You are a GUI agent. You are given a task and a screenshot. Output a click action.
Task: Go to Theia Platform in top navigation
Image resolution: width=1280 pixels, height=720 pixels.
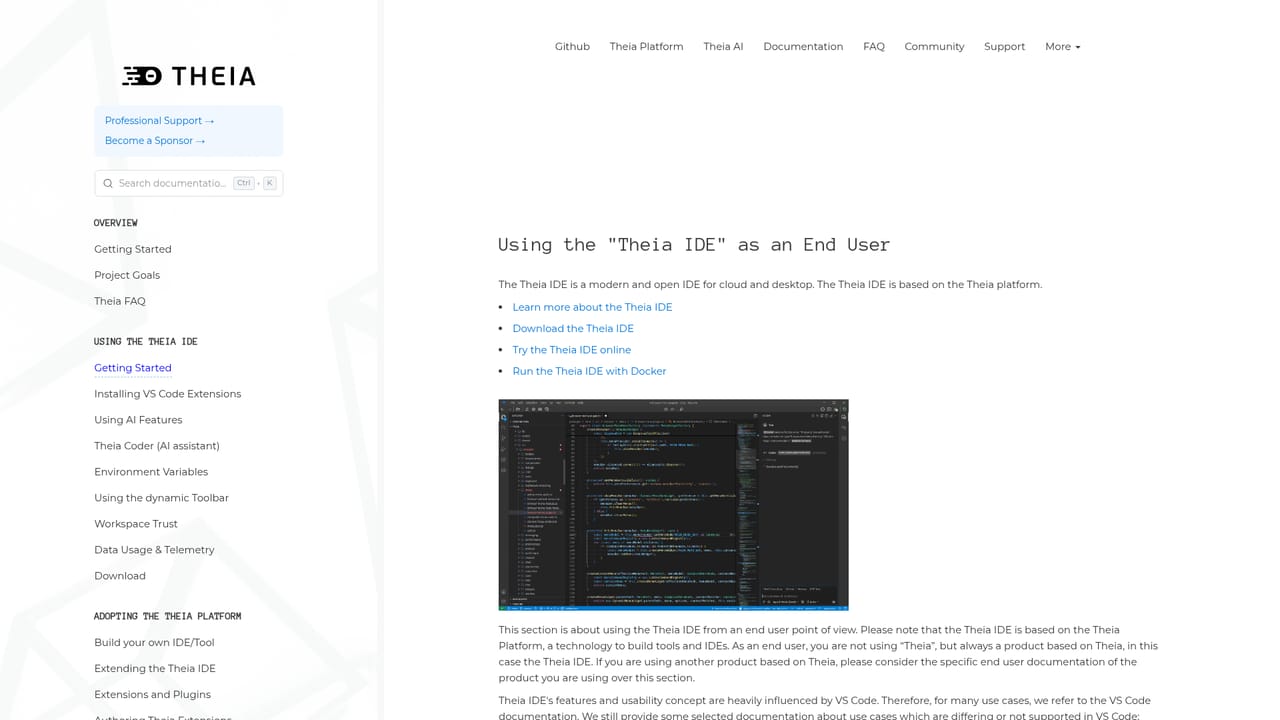pyautogui.click(x=646, y=47)
